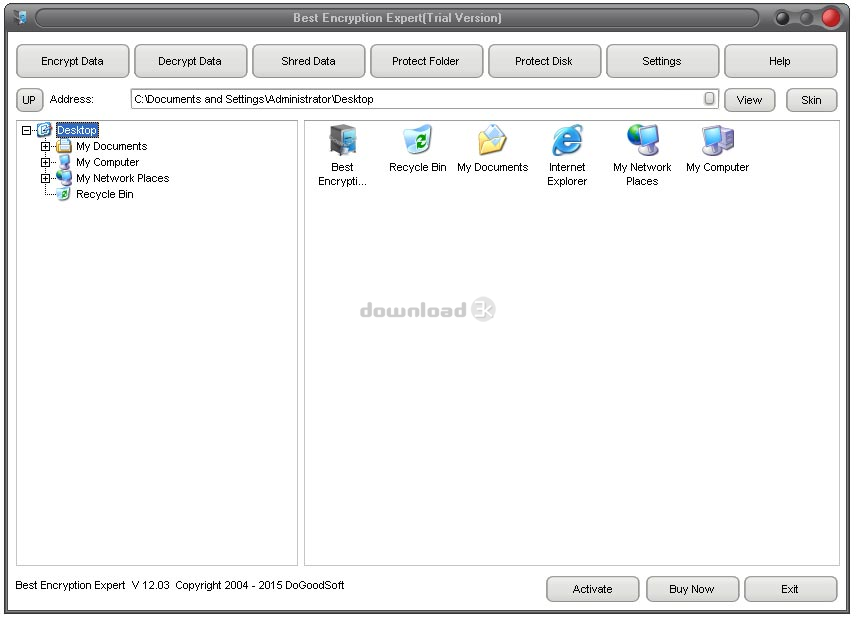Select My Computer in the folder tree
Image resolution: width=857 pixels, height=618 pixels.
pos(108,162)
